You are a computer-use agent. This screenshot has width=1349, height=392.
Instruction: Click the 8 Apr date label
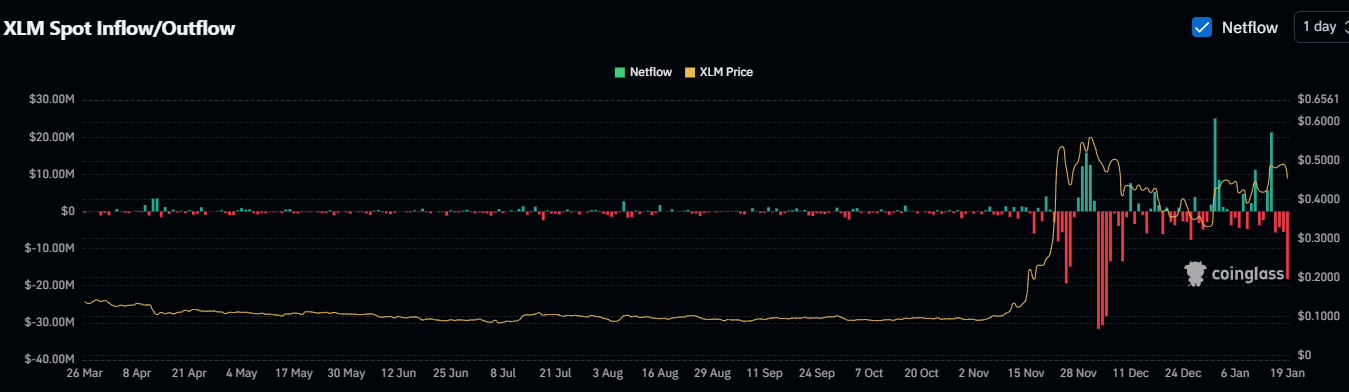(138, 373)
